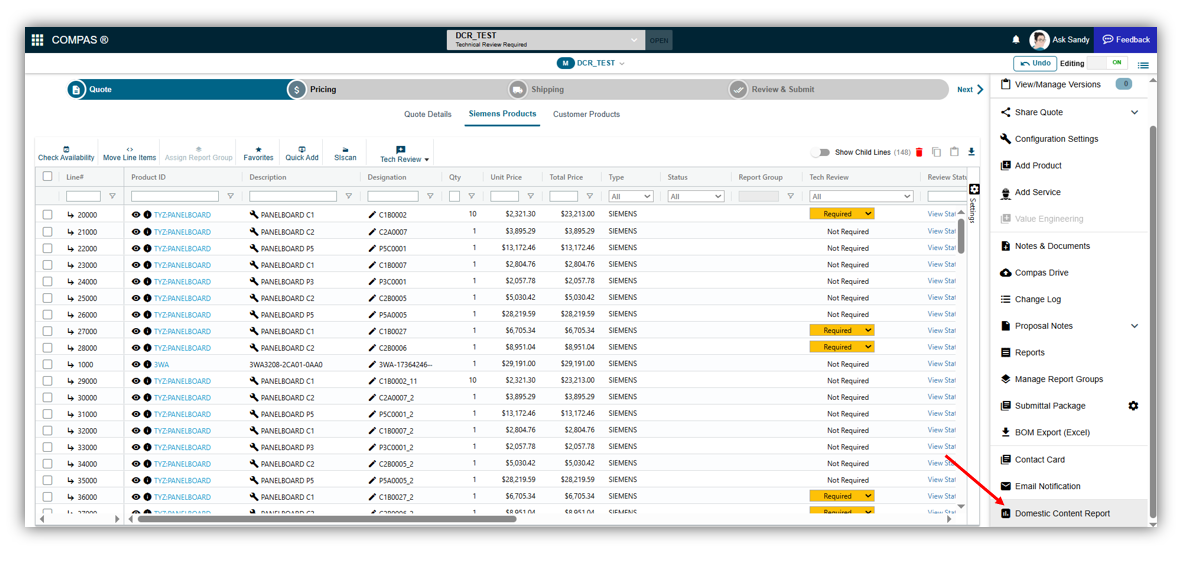Edit designation pencil for C1B0007
1194x561 pixels.
pos(372,265)
